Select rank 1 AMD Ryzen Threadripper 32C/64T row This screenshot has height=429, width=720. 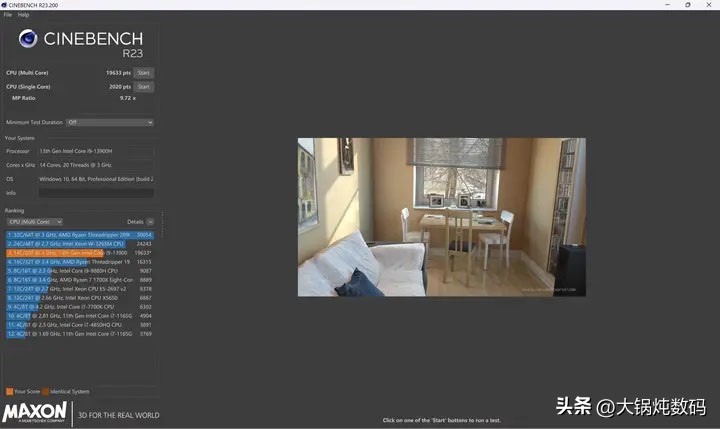point(80,235)
